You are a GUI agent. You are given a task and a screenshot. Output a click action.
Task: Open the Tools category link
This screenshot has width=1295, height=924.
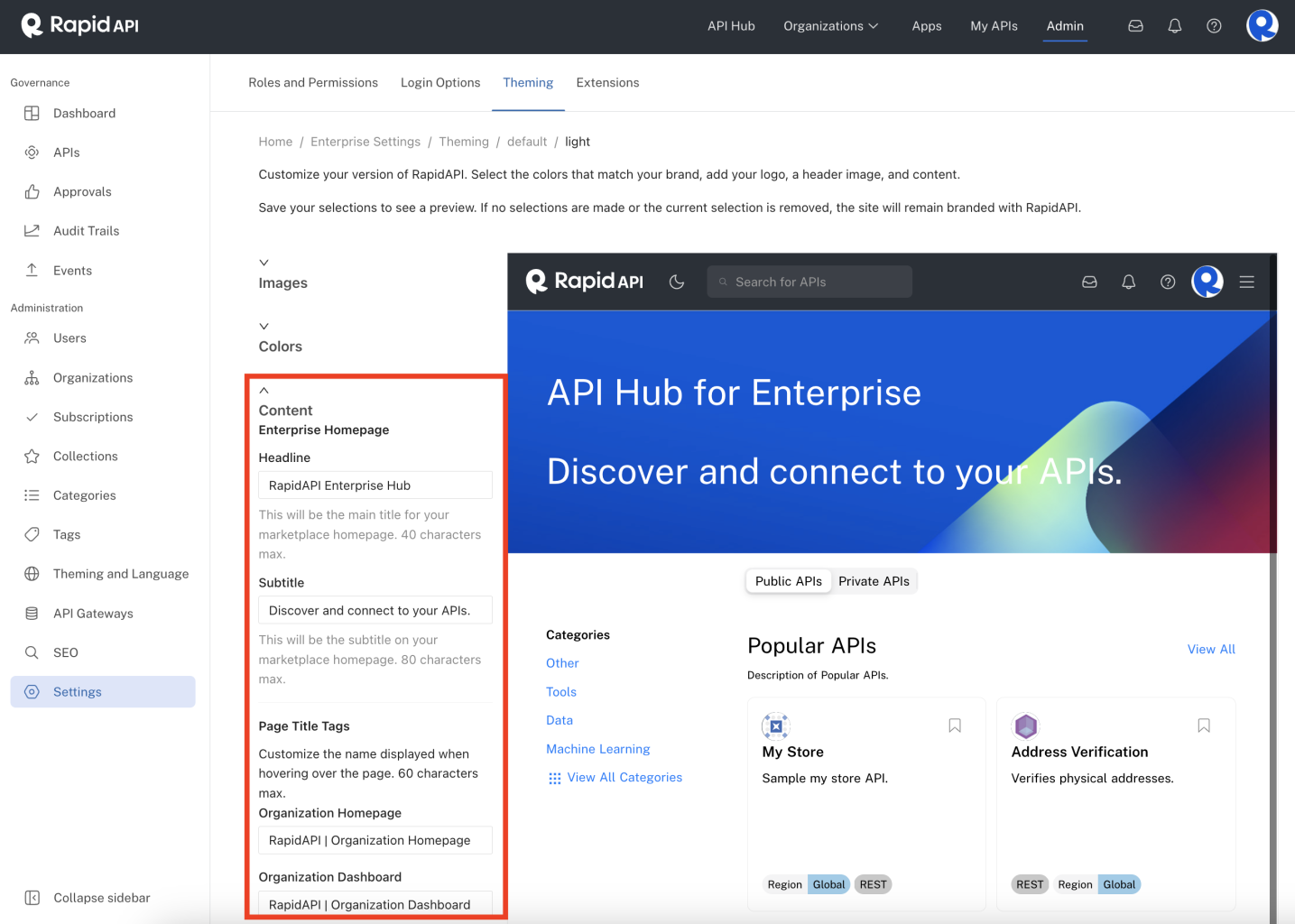click(561, 692)
